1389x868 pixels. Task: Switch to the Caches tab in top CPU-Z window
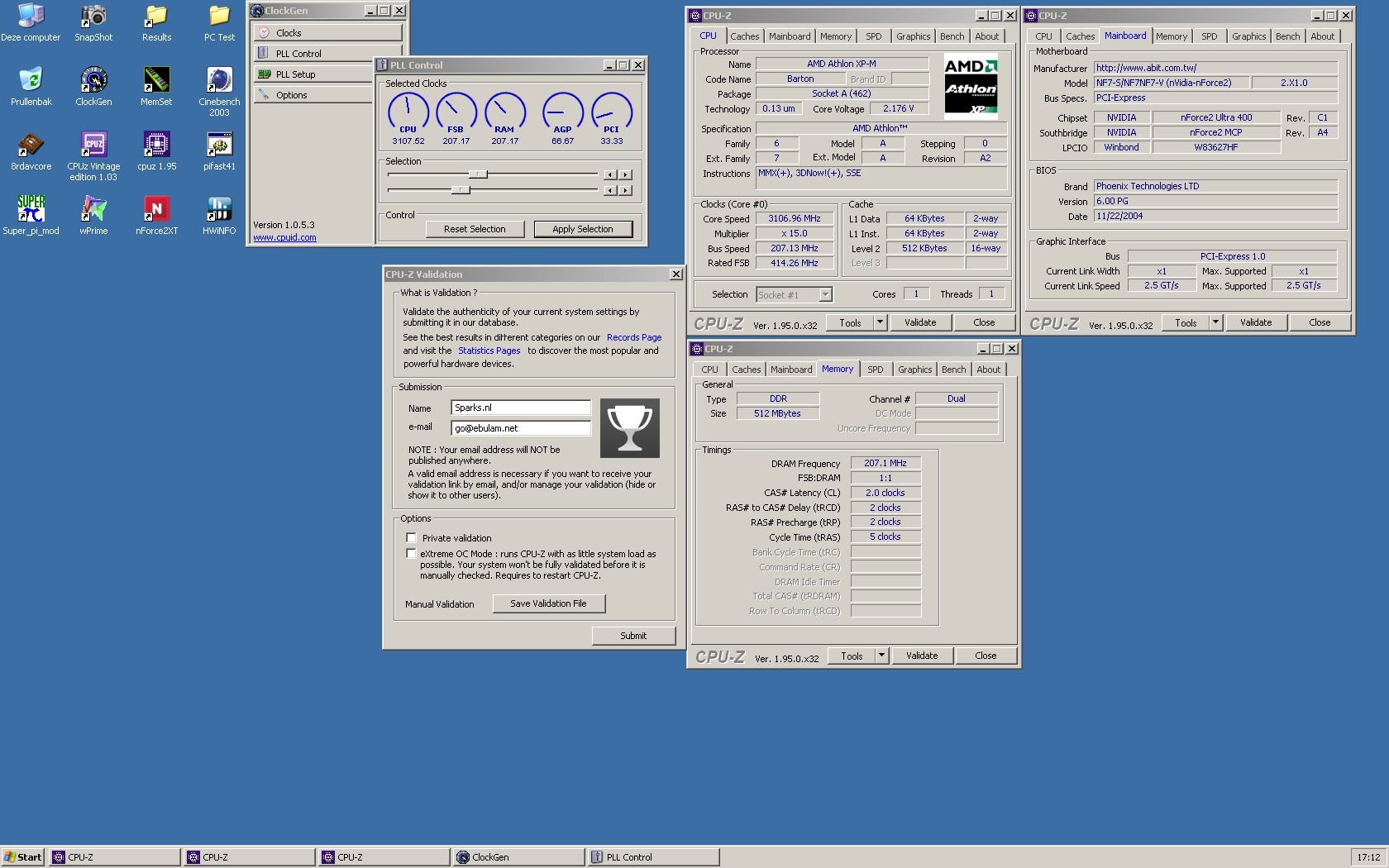[744, 36]
